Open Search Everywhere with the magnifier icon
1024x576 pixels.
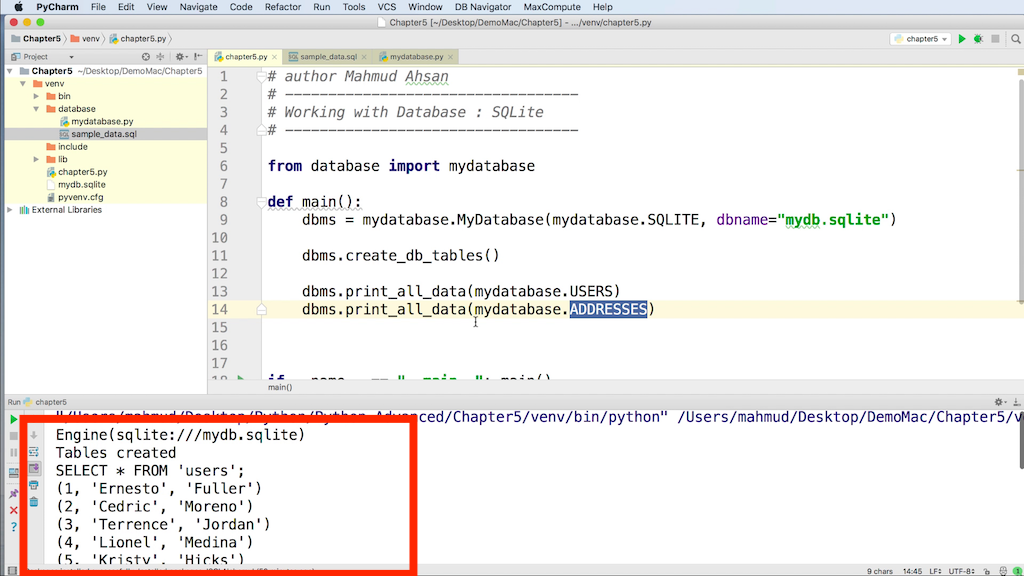pyautogui.click(x=1013, y=37)
